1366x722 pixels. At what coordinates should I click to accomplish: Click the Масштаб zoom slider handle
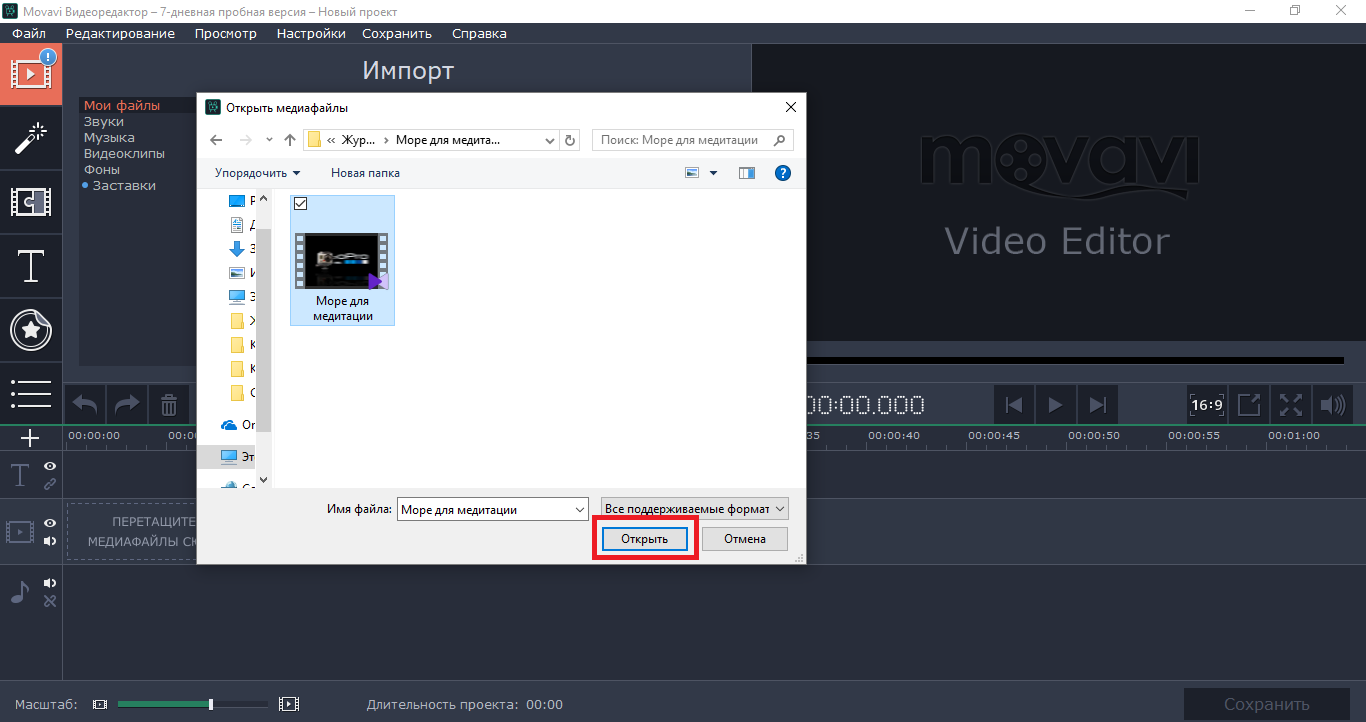coord(211,704)
